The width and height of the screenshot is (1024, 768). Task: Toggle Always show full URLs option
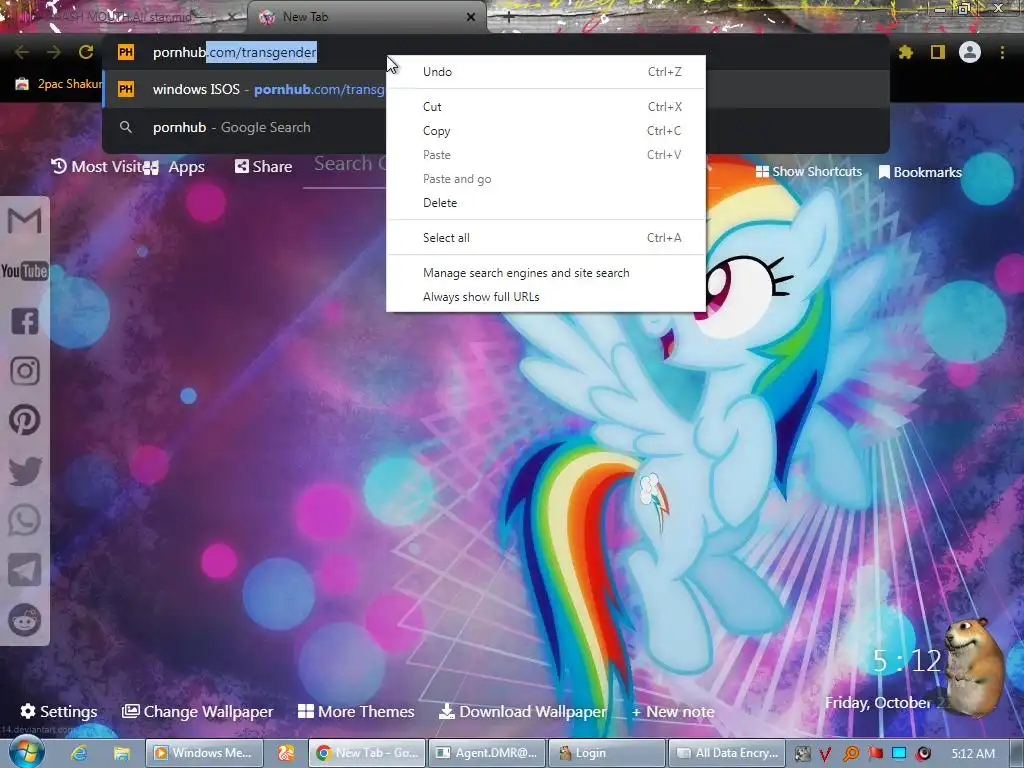pyautogui.click(x=545, y=296)
